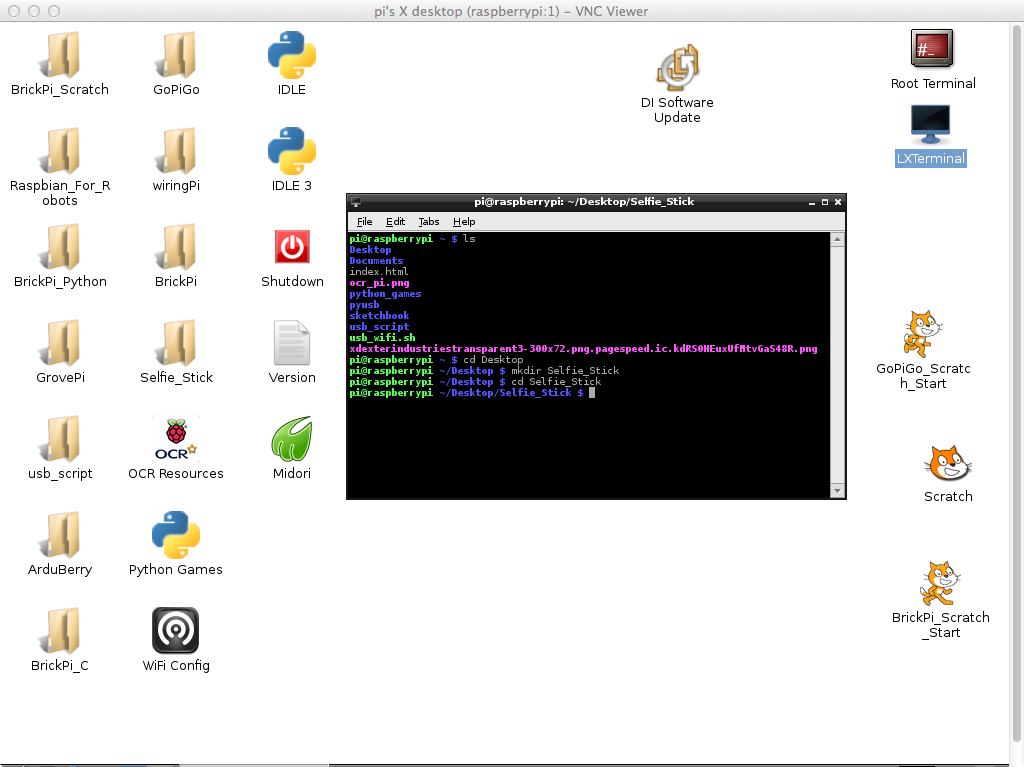Open the Selfie_Stick desktop folder

coord(176,343)
